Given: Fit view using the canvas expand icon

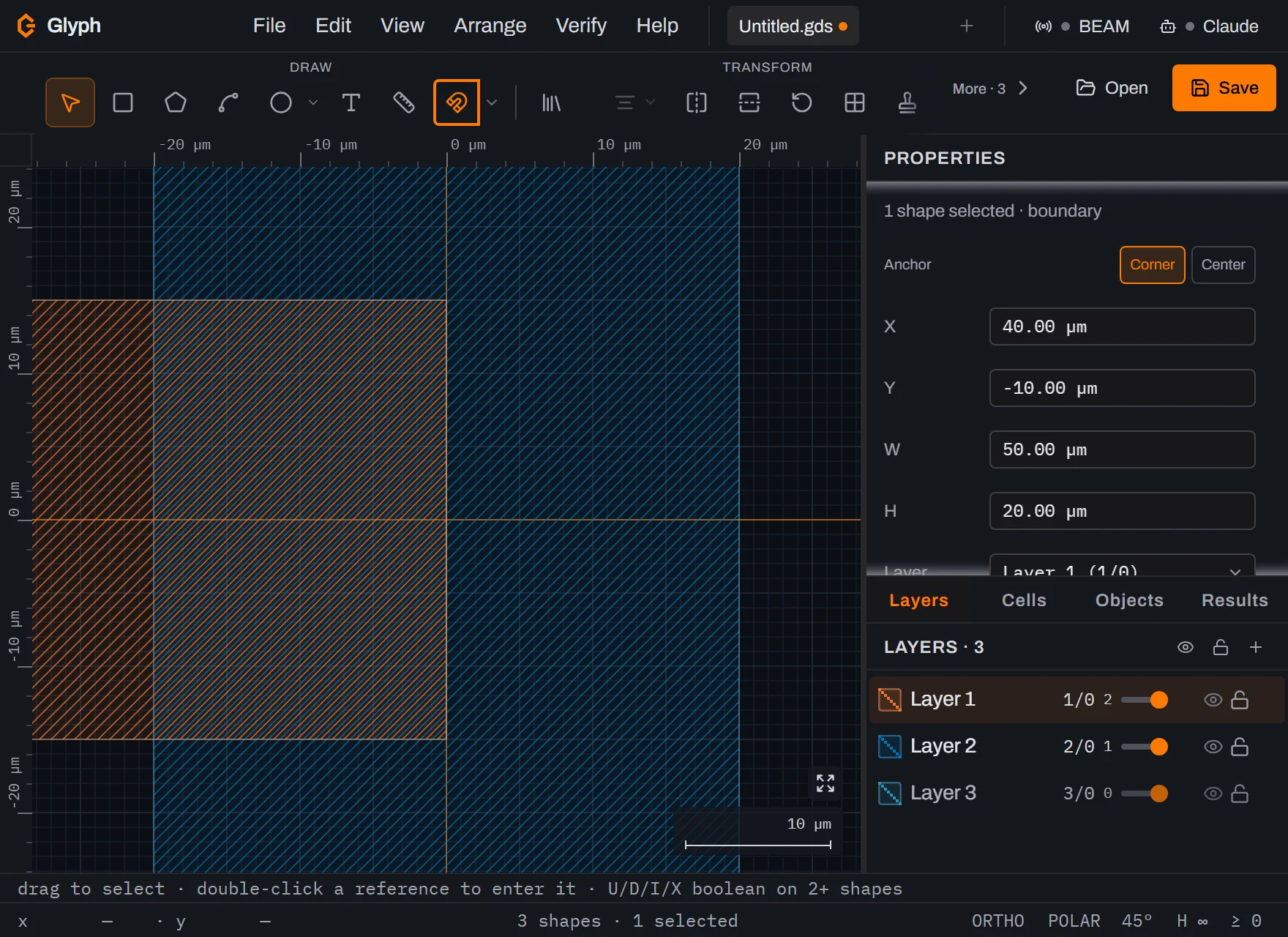Looking at the screenshot, I should 825,783.
